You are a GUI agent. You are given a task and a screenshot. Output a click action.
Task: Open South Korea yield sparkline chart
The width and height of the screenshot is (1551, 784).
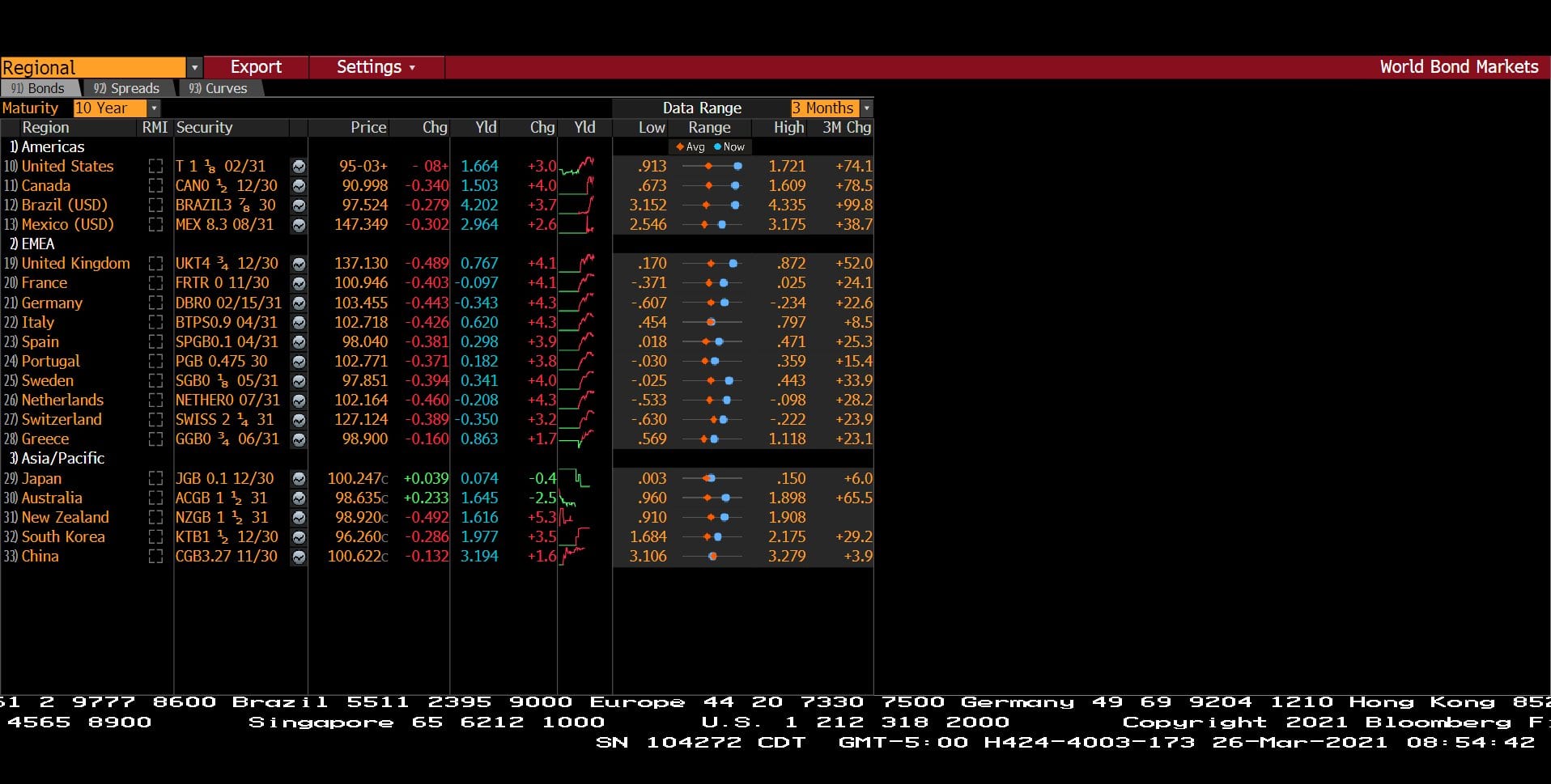(575, 536)
